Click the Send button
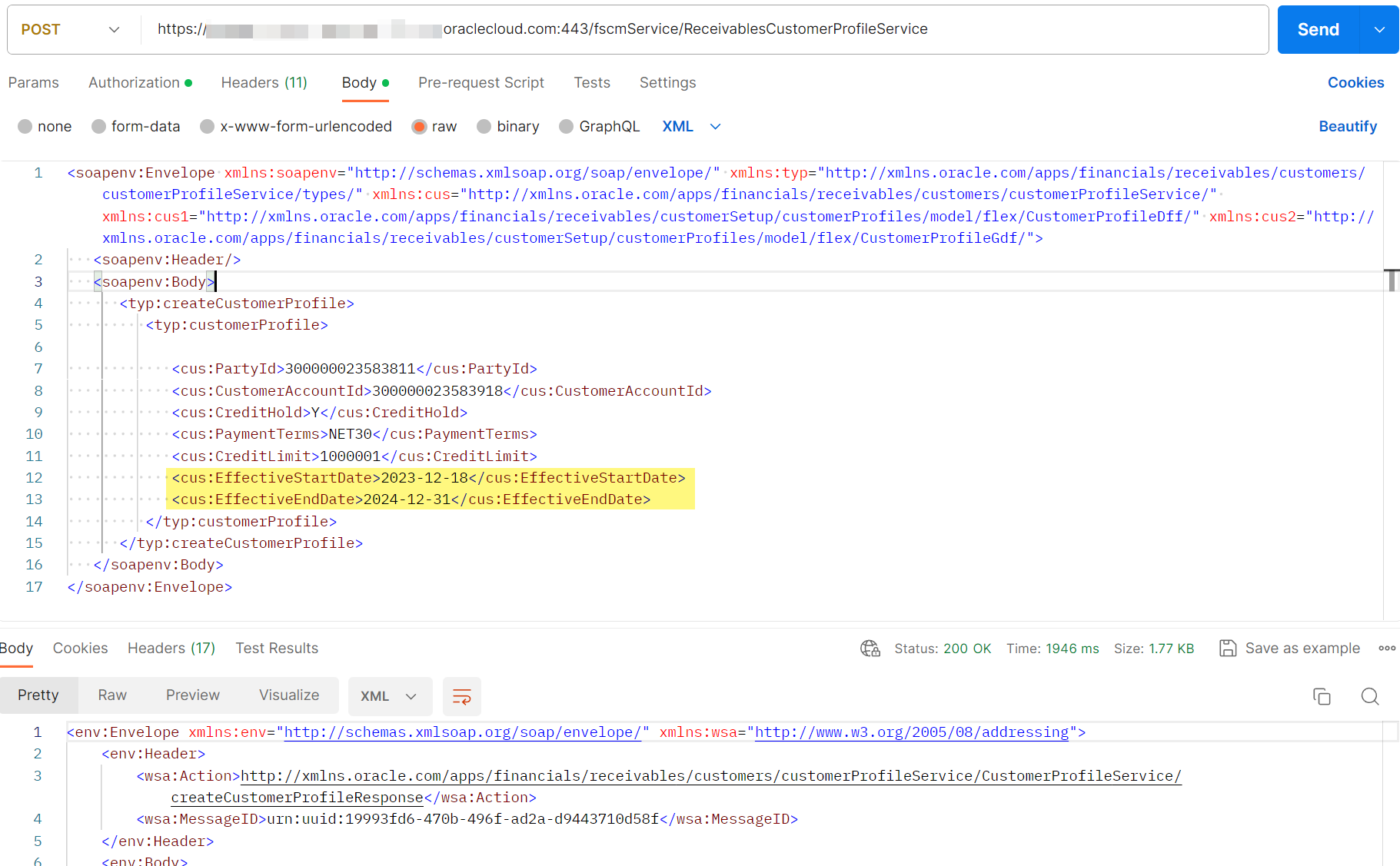Screen dimensions: 1400x866 [x=1319, y=30]
